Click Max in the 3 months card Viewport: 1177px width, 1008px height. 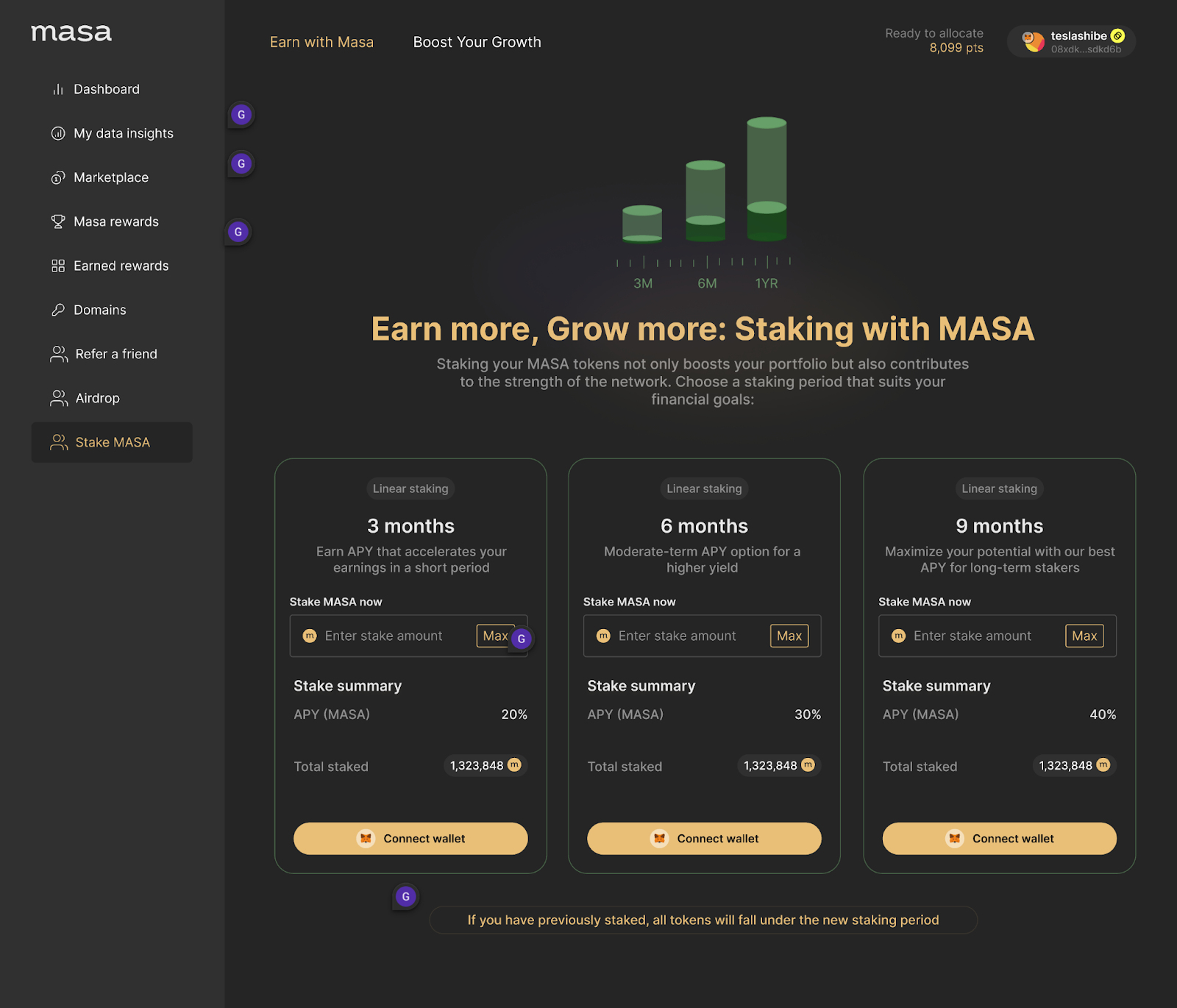[x=495, y=636]
